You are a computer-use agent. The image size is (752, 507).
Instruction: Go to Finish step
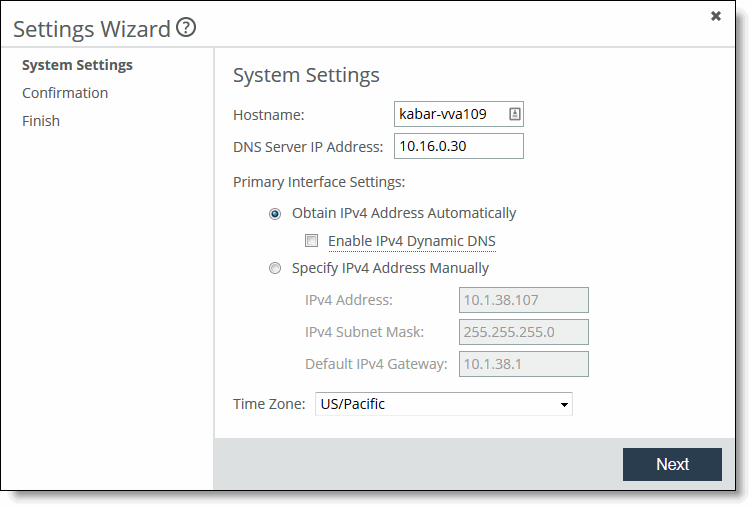click(x=41, y=121)
